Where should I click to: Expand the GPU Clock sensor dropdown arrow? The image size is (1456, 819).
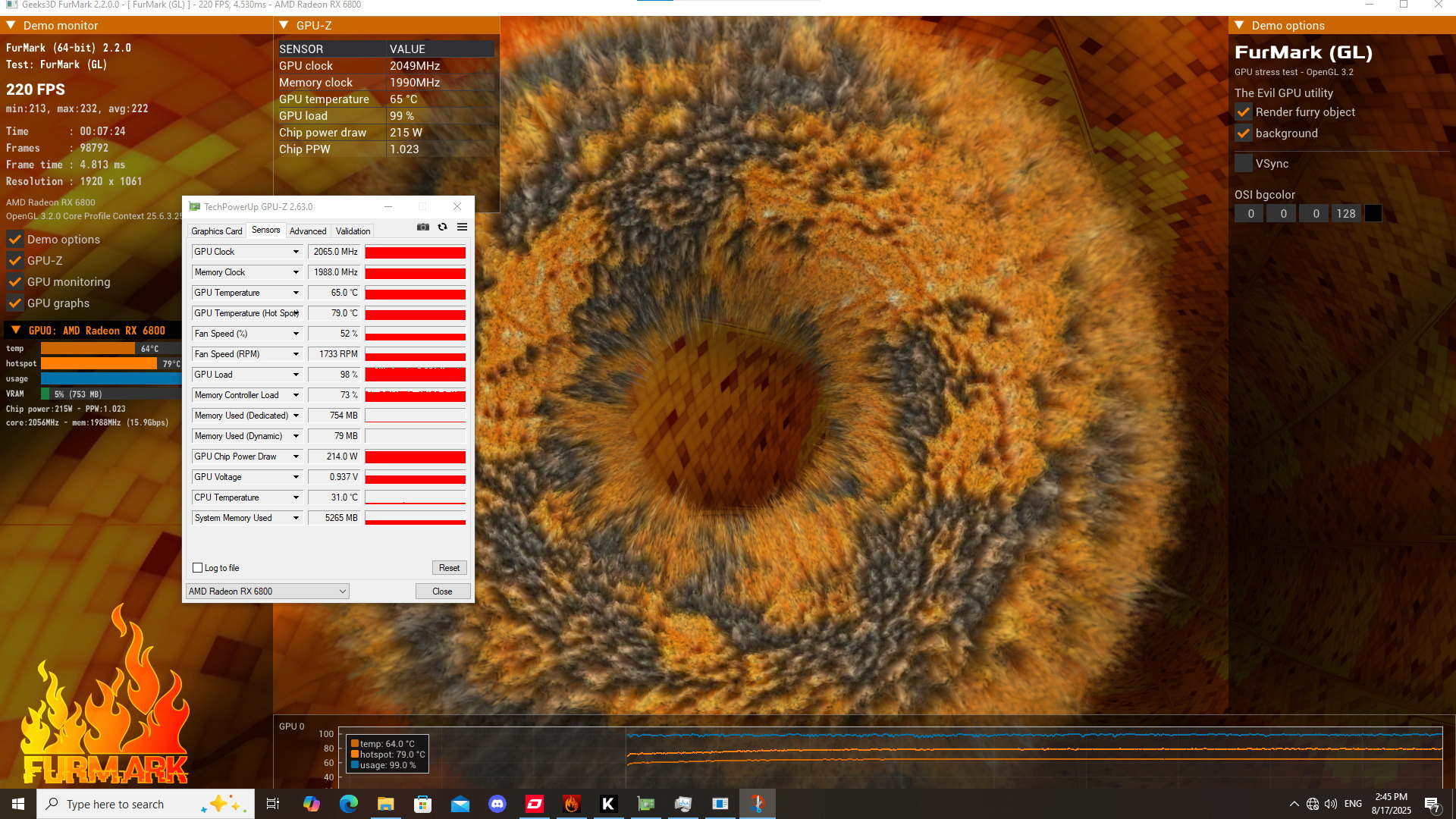coord(296,252)
